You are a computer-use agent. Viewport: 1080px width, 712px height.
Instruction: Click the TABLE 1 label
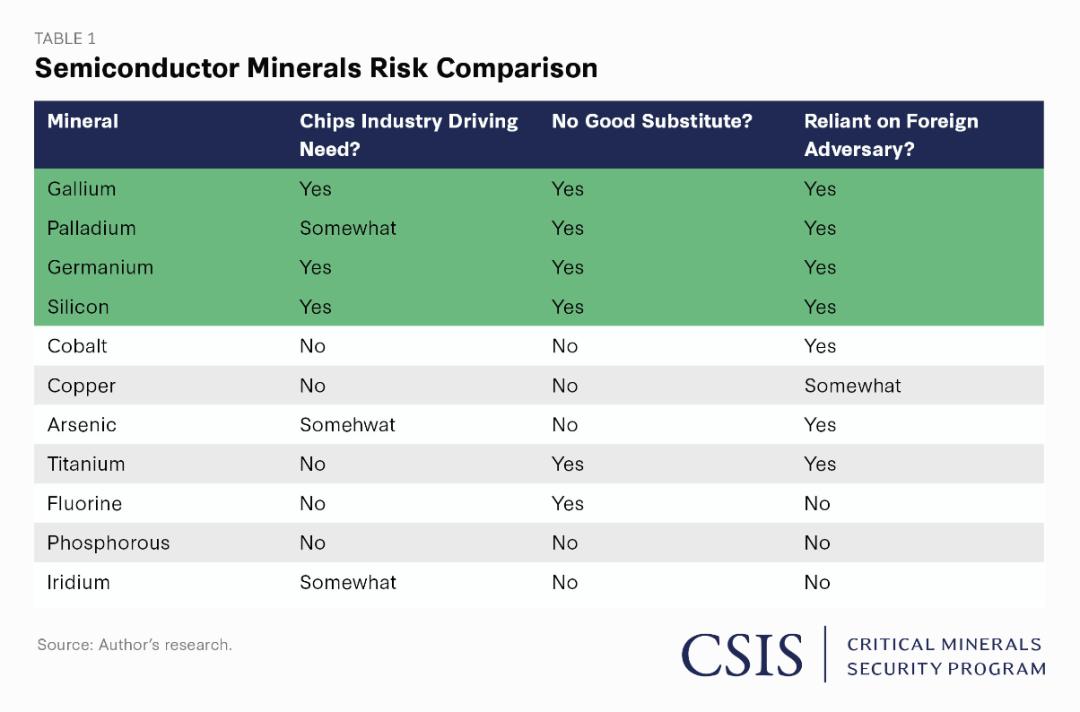[x=65, y=38]
